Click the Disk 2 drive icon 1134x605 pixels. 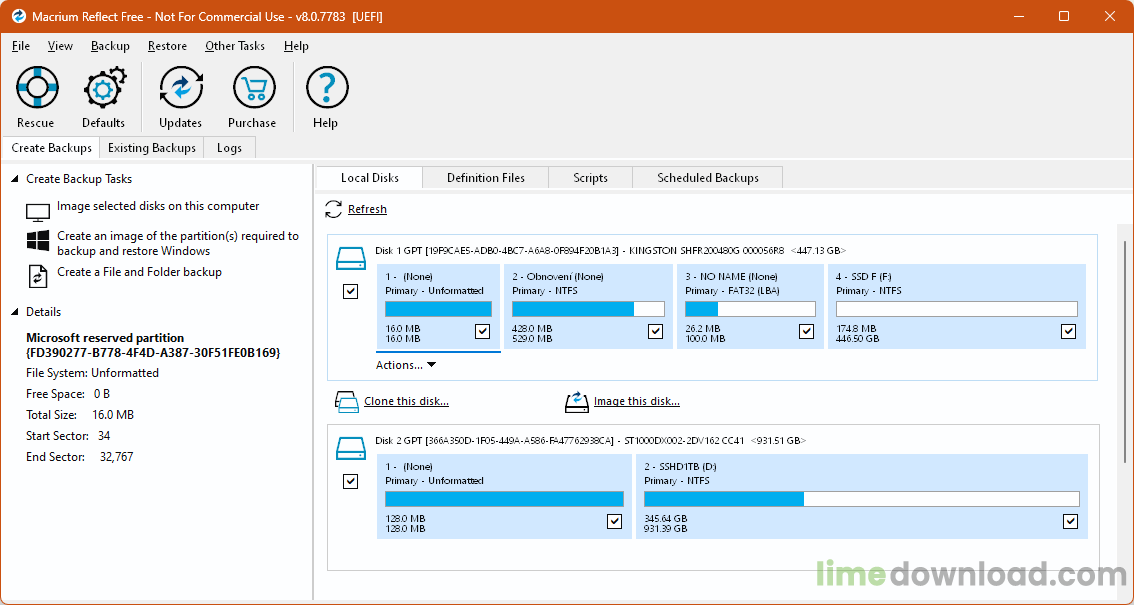click(x=351, y=448)
